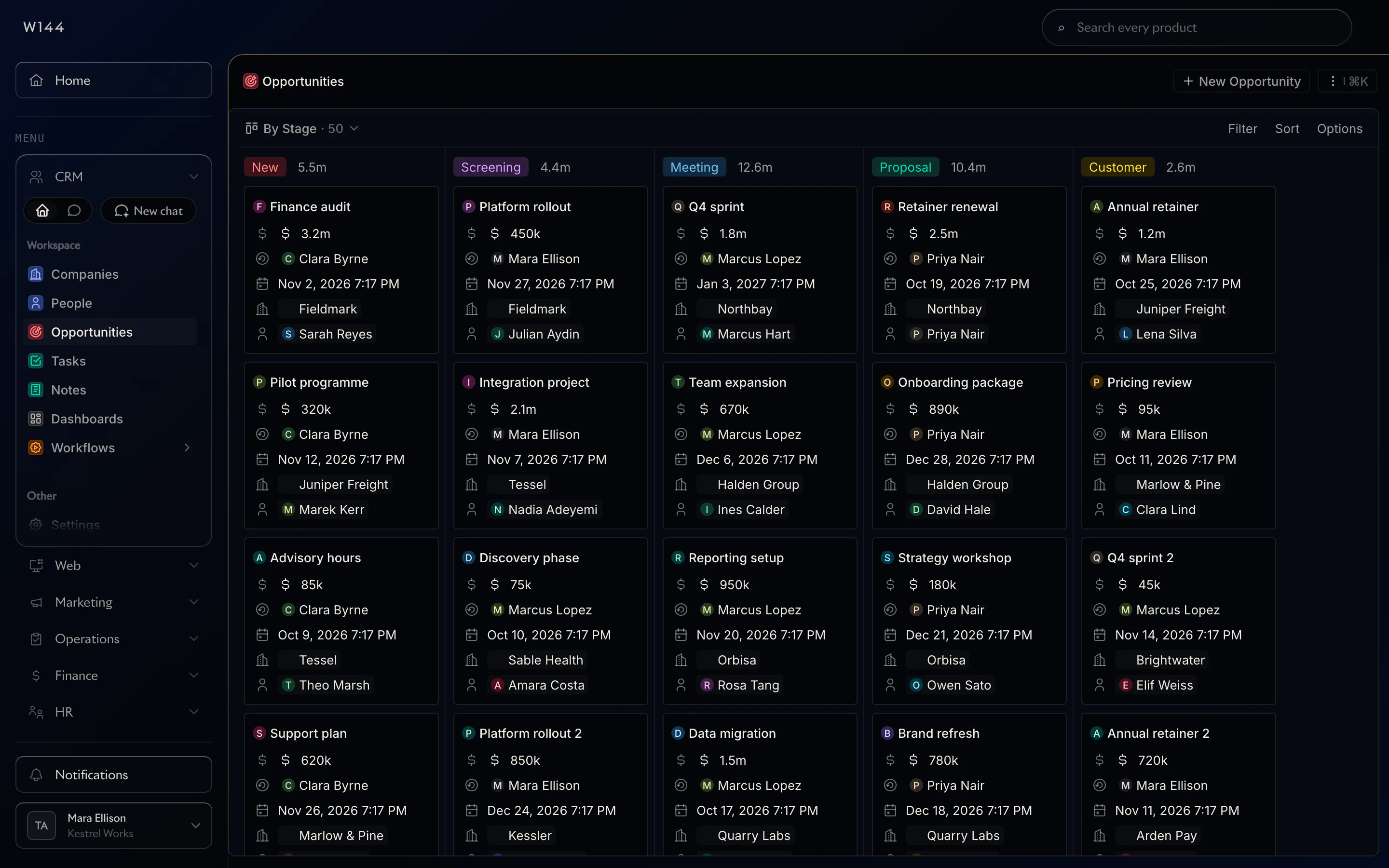
Task: Click the Operations clipboard icon
Action: (x=36, y=639)
